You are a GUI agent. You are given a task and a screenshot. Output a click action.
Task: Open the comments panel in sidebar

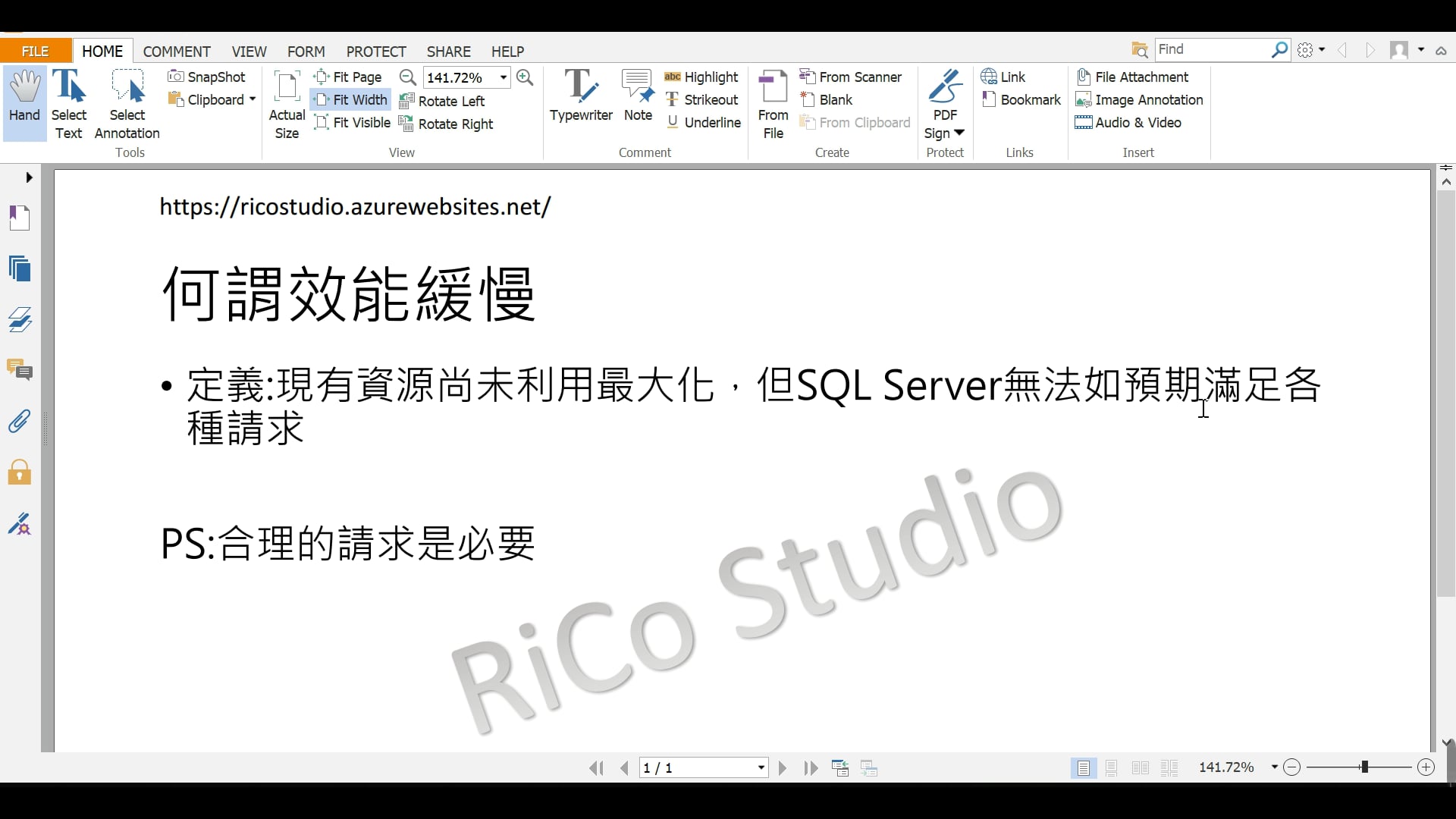(x=20, y=370)
